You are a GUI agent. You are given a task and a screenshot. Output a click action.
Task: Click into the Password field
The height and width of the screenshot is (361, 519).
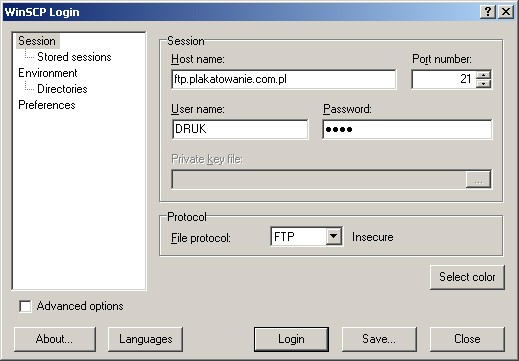(407, 129)
